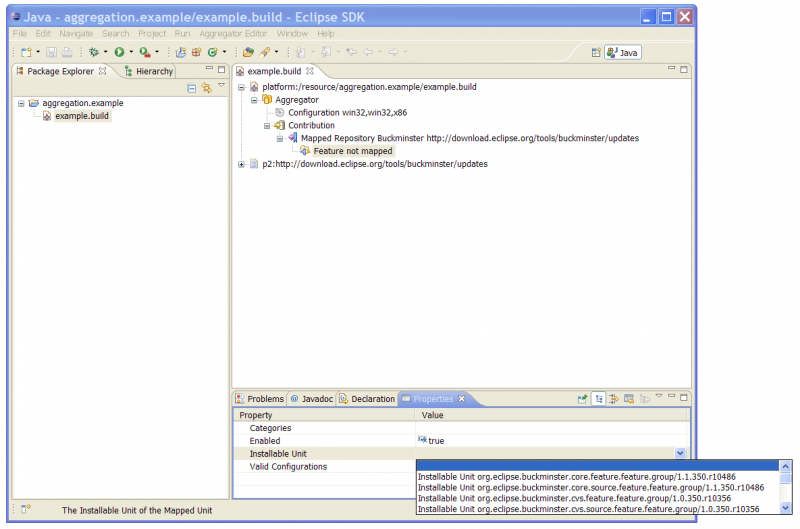
Task: Click the Last Edit Location icon
Action: tap(352, 52)
